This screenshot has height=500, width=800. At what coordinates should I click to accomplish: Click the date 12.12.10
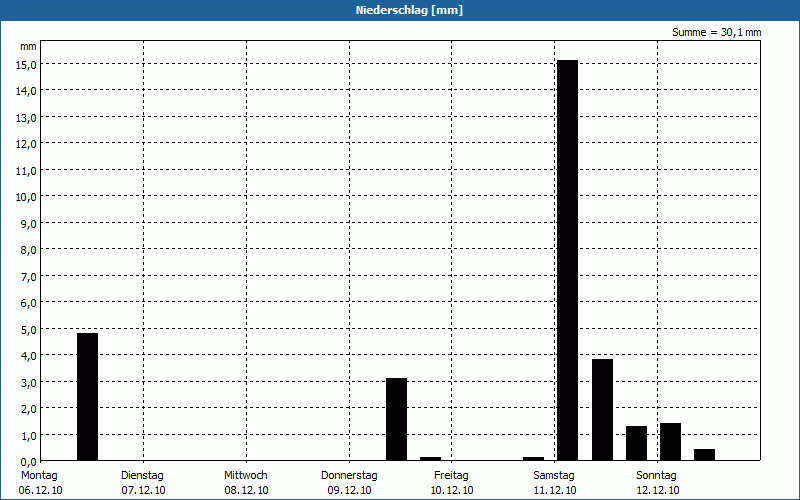[658, 491]
